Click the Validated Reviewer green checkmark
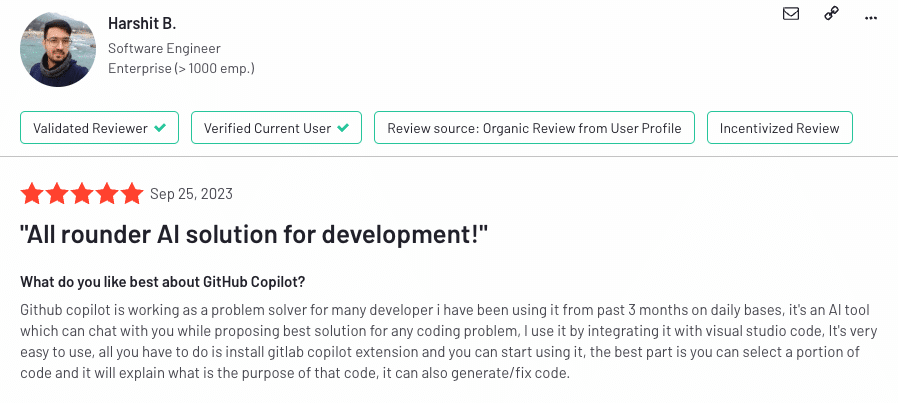The height and width of the screenshot is (403, 898). tap(160, 128)
